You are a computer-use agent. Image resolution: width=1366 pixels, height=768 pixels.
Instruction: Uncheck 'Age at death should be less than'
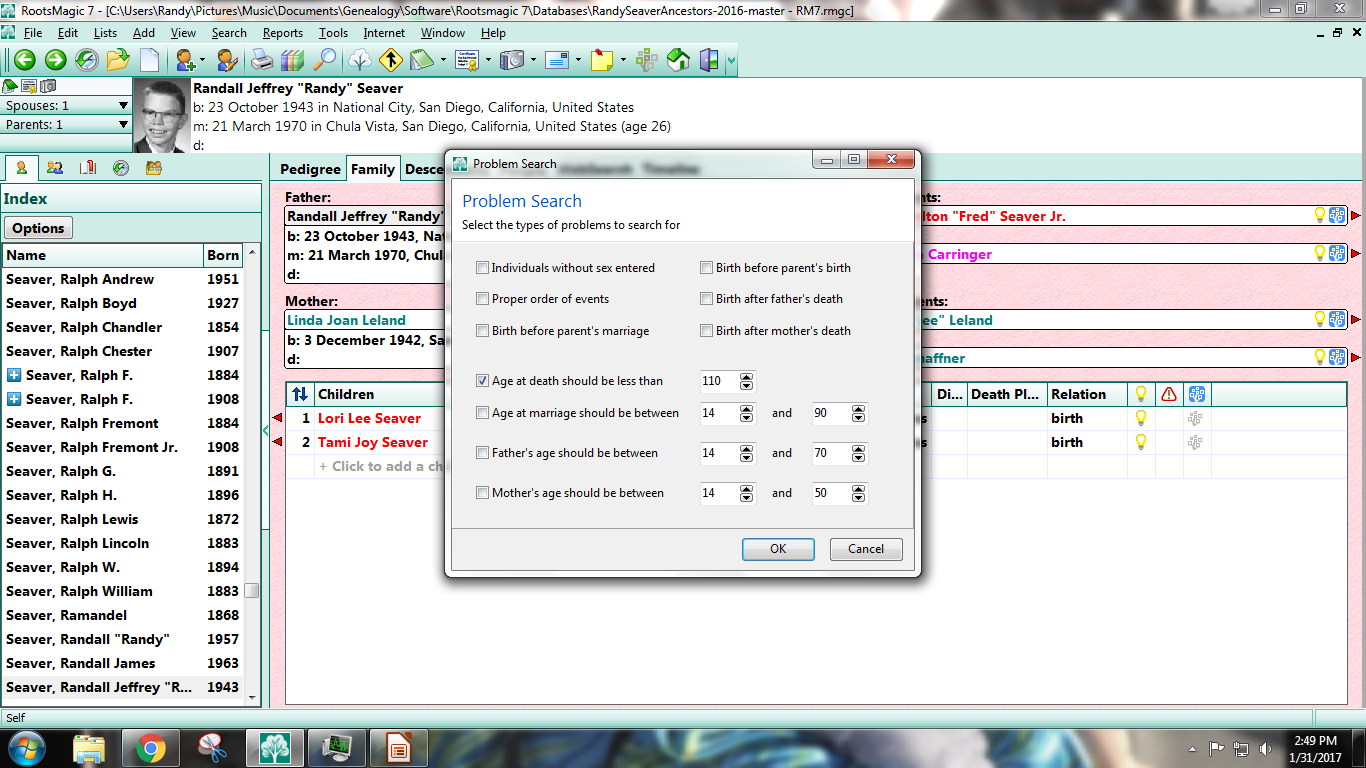pyautogui.click(x=483, y=381)
